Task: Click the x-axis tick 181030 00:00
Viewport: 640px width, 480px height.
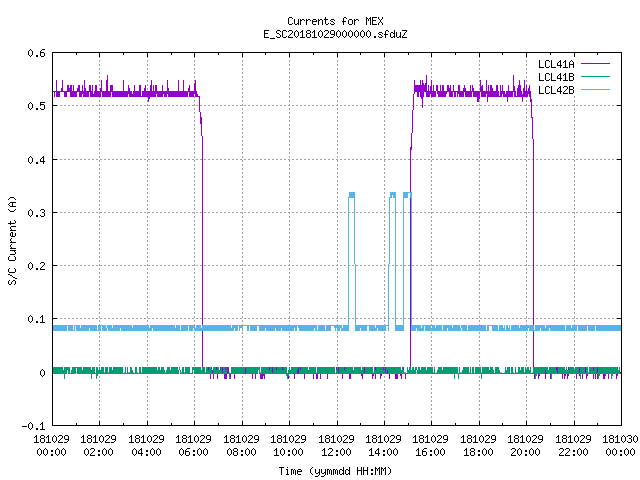Action: (x=620, y=445)
